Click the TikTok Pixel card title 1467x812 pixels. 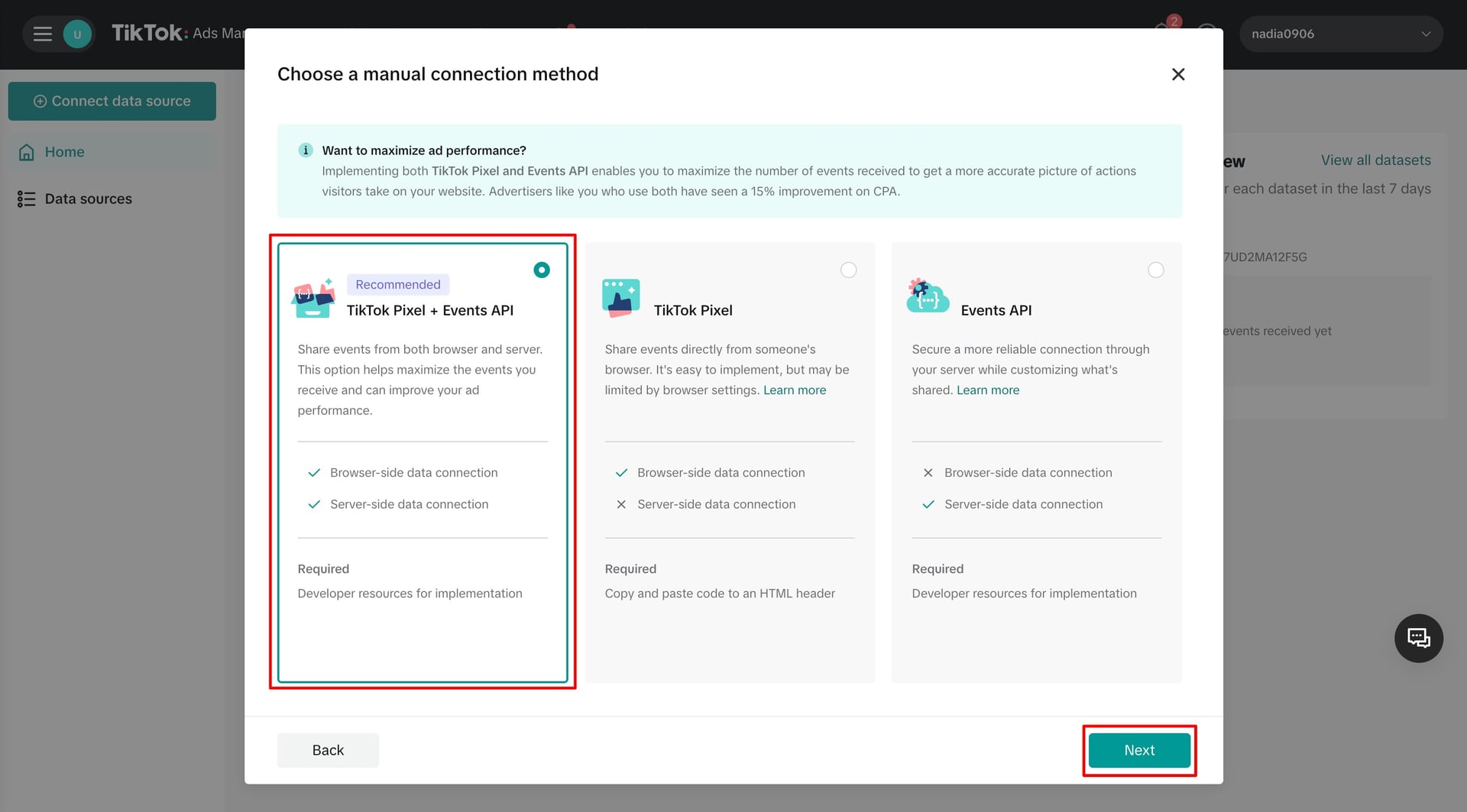click(693, 310)
